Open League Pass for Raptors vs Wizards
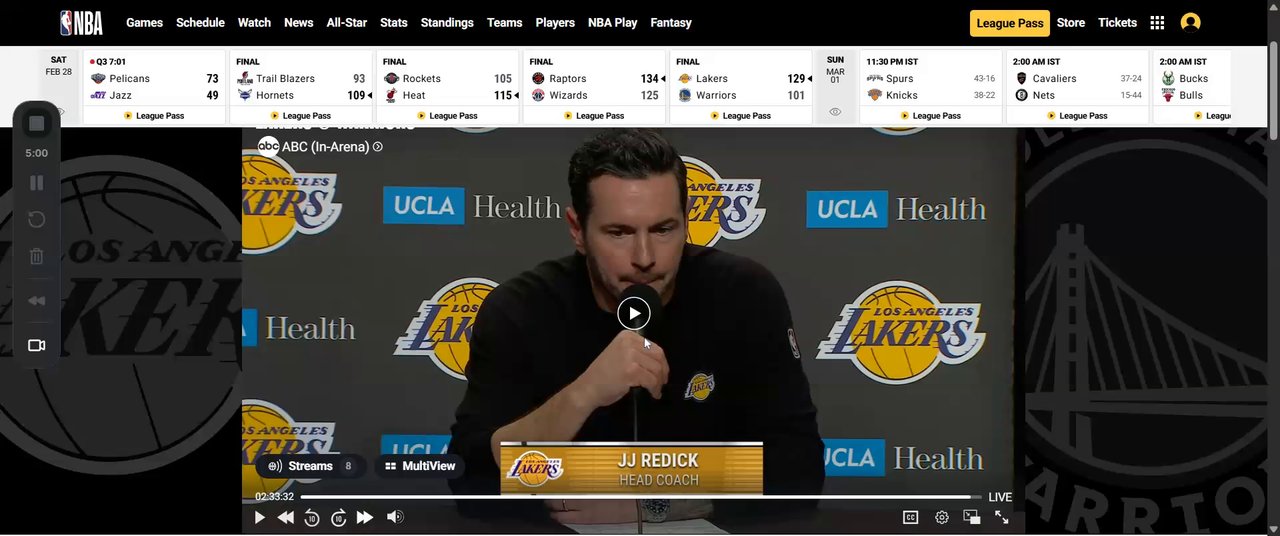The image size is (1280, 536). point(594,116)
